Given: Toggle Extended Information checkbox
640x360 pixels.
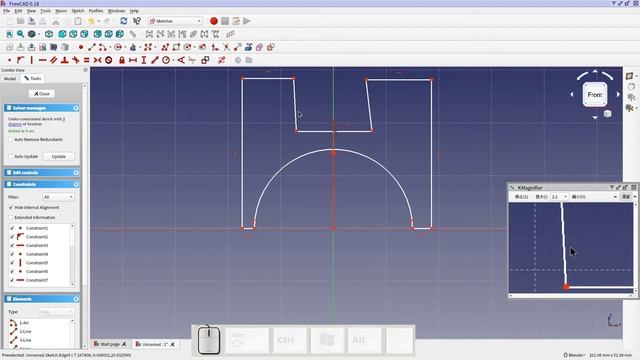Looking at the screenshot, I should tap(11, 217).
